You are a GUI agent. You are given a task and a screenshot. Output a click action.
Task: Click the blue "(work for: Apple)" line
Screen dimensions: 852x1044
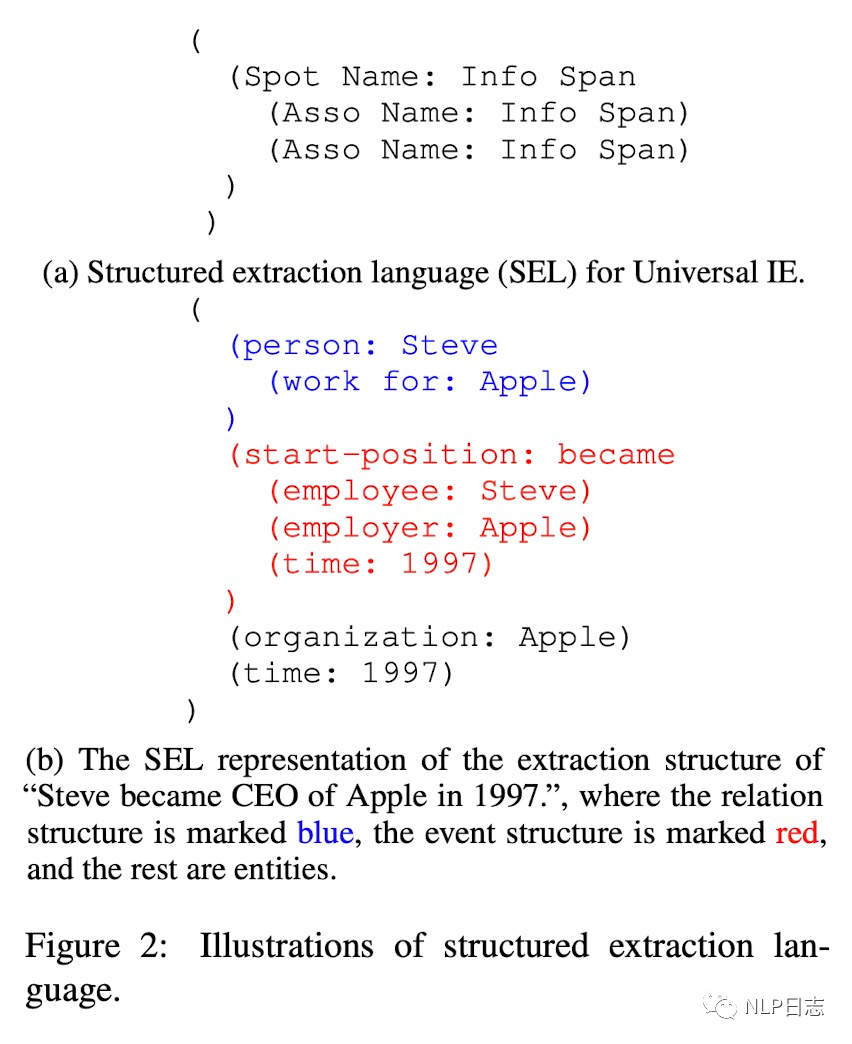pyautogui.click(x=429, y=382)
